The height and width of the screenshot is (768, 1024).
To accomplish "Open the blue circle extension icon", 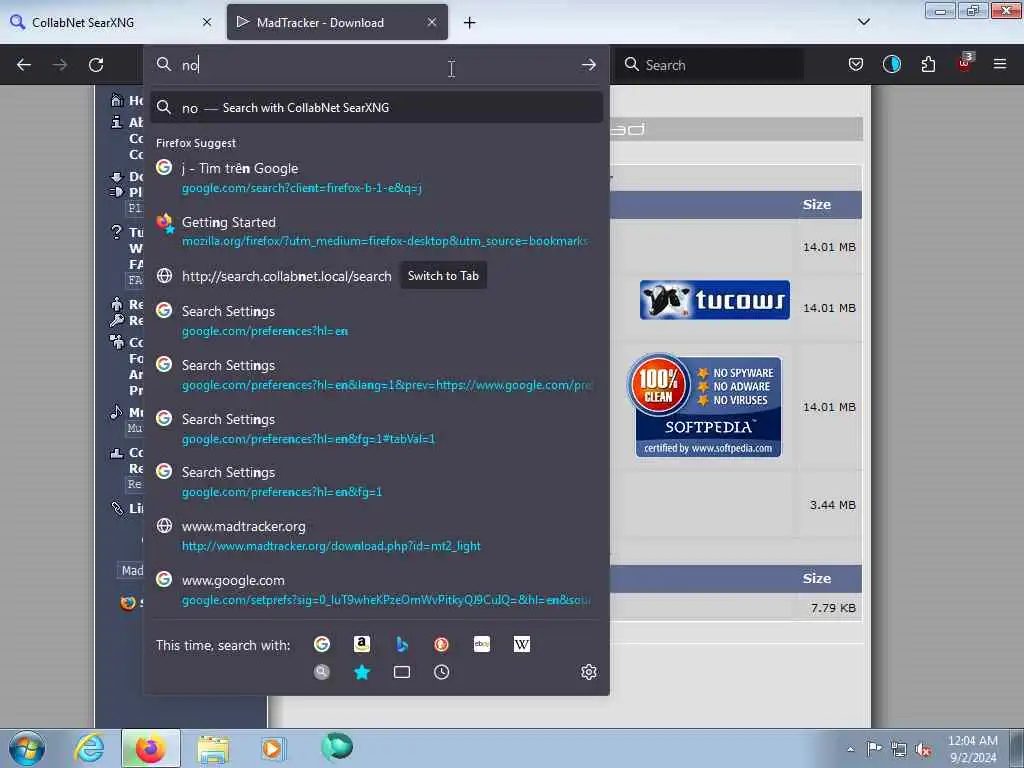I will [891, 65].
